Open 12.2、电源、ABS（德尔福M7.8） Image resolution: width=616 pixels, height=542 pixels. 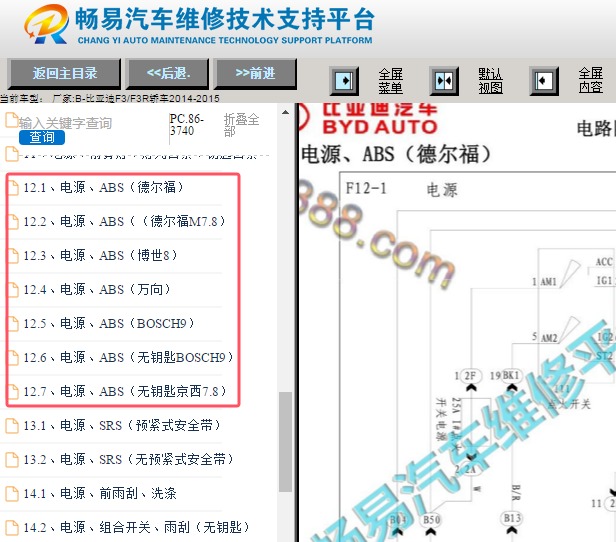124,222
